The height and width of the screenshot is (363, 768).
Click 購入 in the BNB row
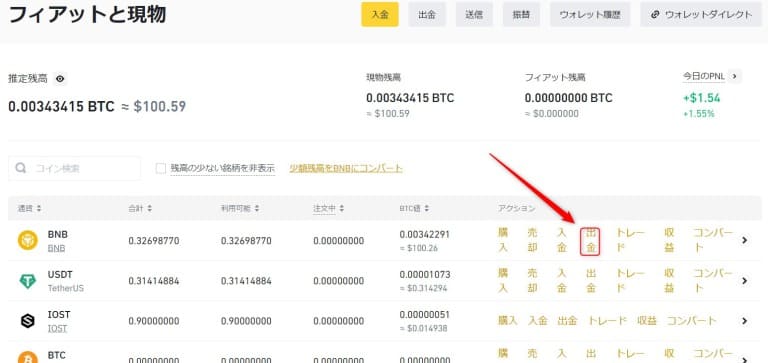[503, 240]
